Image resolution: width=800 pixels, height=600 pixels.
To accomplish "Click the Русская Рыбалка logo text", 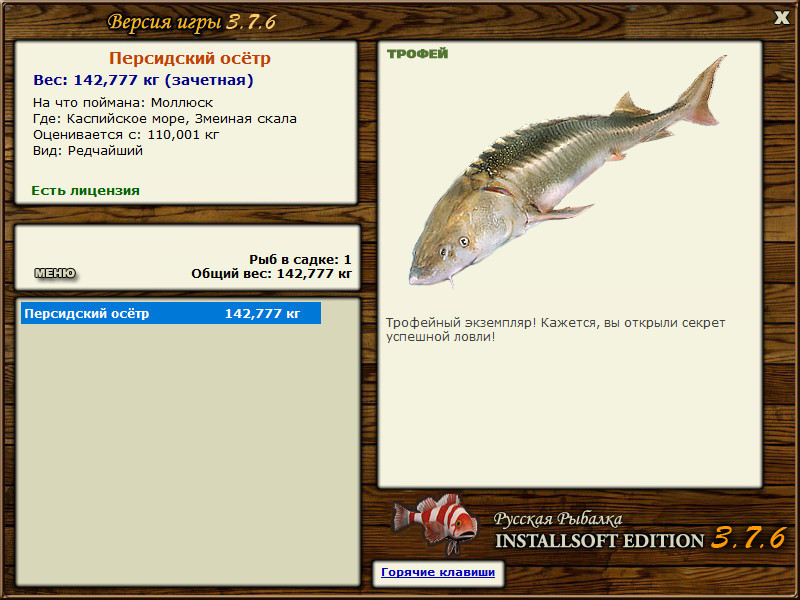I will coord(558,519).
